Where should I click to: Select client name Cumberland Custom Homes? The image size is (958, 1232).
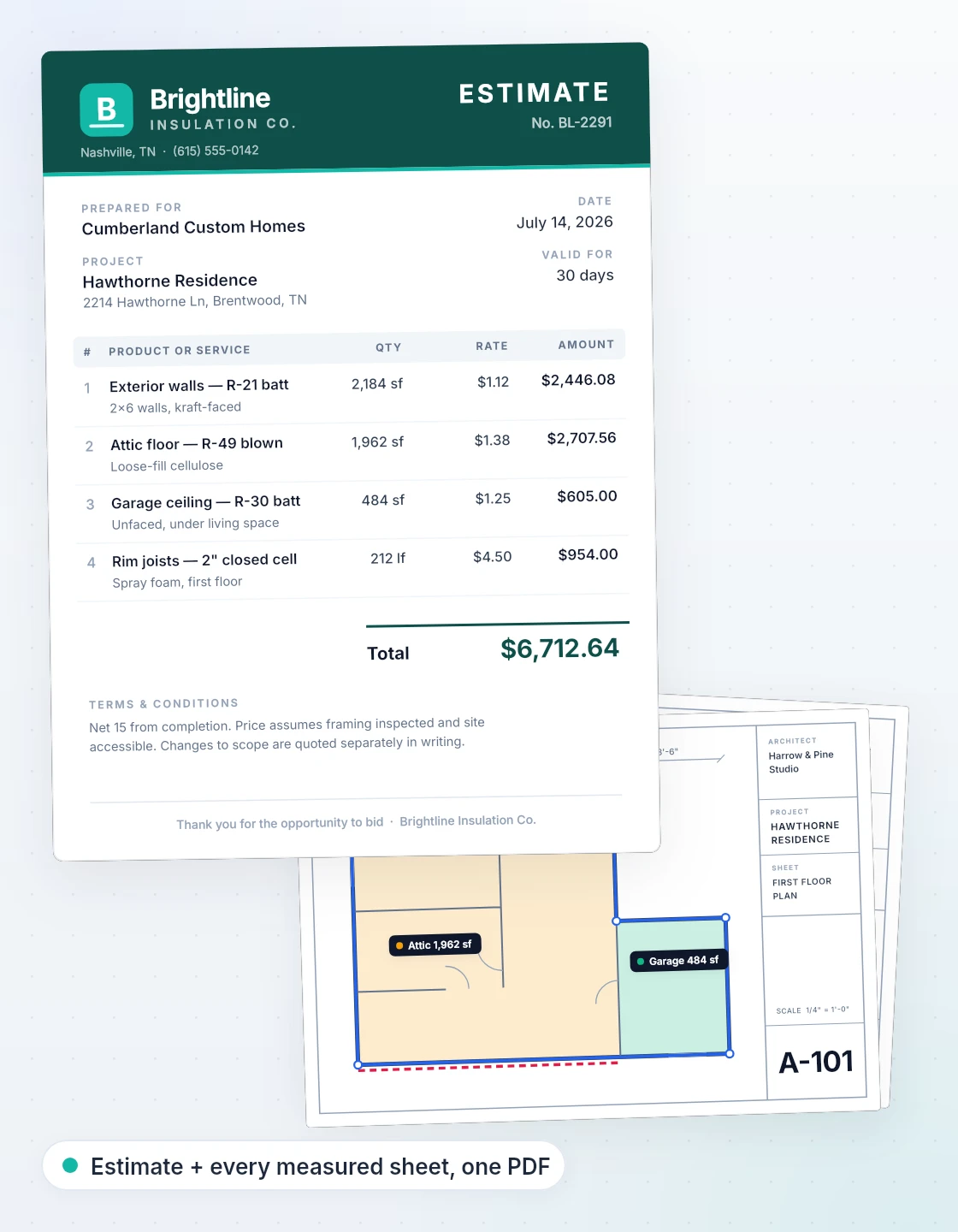(x=193, y=228)
